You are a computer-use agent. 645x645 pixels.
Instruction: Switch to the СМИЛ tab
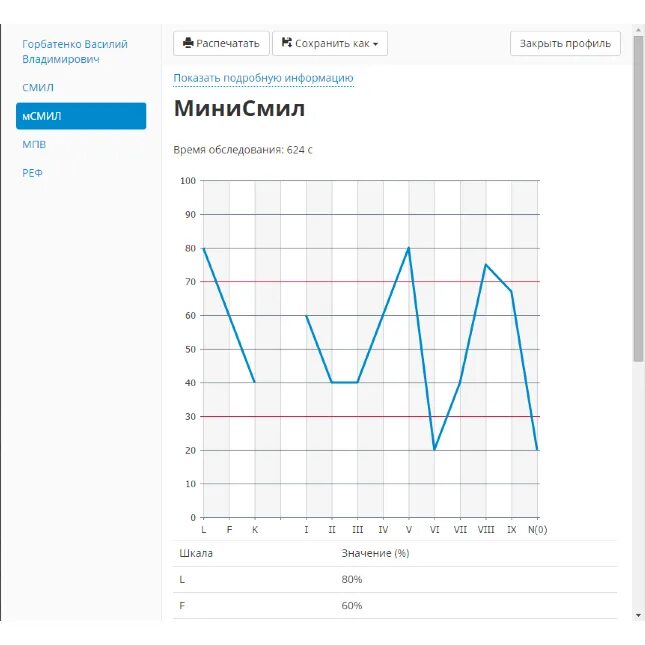pos(38,88)
